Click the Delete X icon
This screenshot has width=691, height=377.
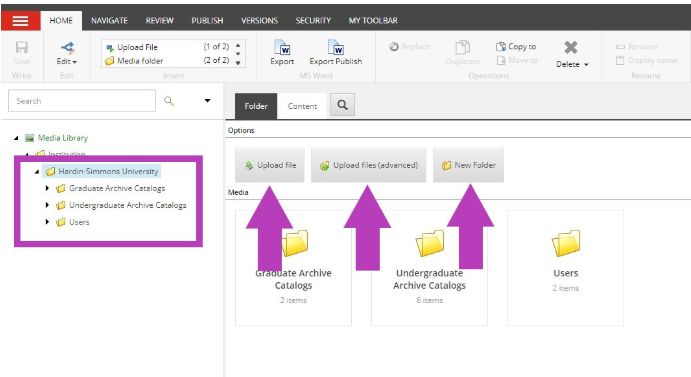click(571, 47)
